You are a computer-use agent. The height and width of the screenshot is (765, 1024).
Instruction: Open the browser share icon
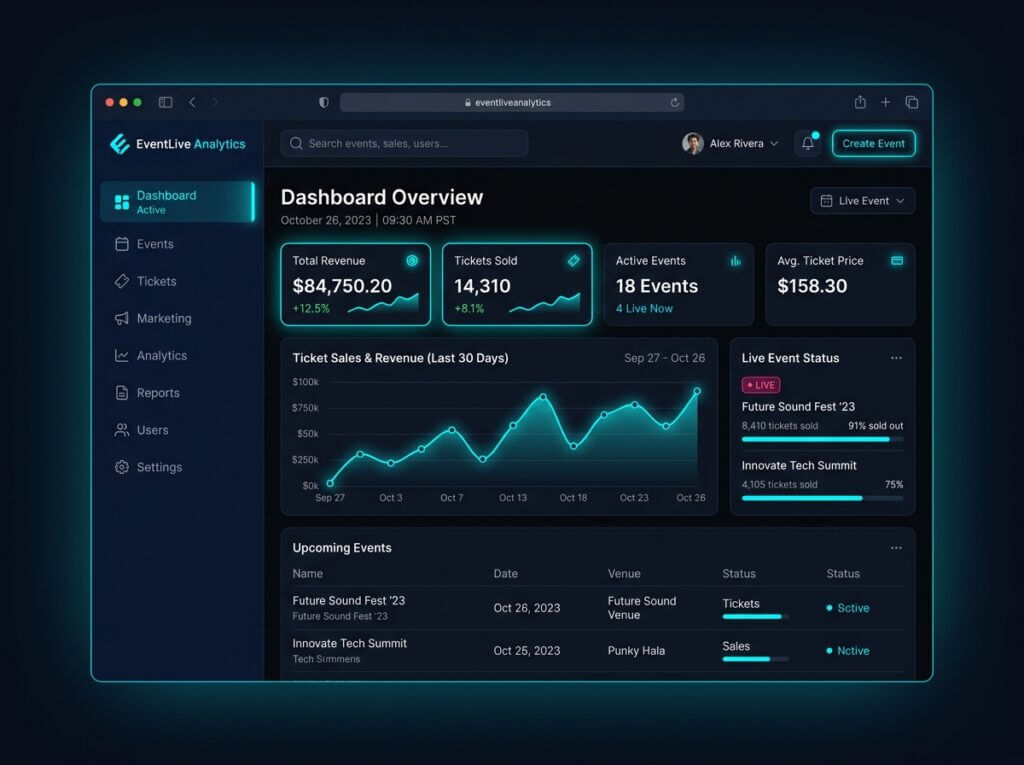click(x=860, y=102)
